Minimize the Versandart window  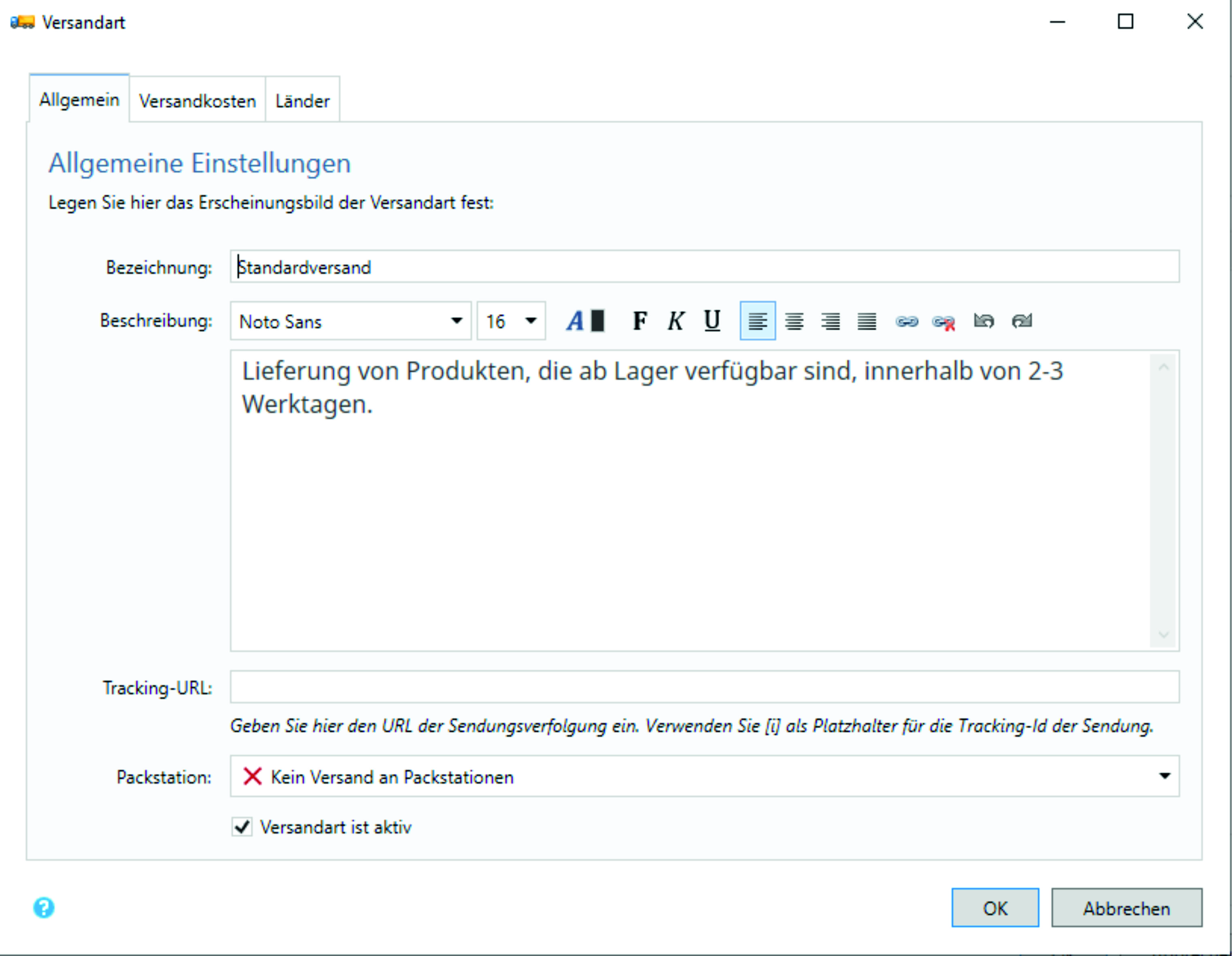pos(1058,21)
